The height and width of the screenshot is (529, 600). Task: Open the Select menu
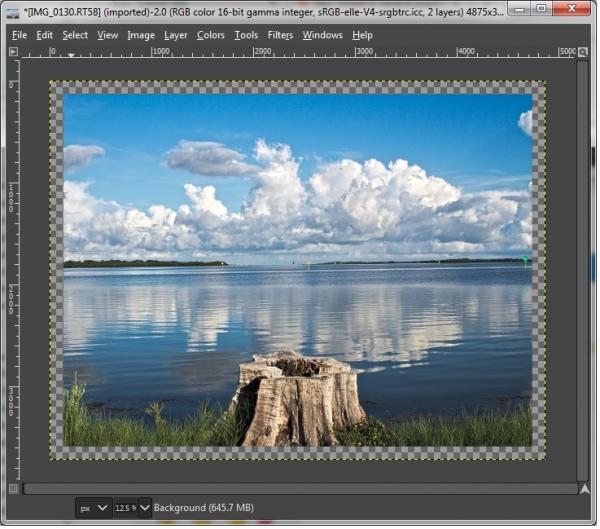pyautogui.click(x=75, y=35)
